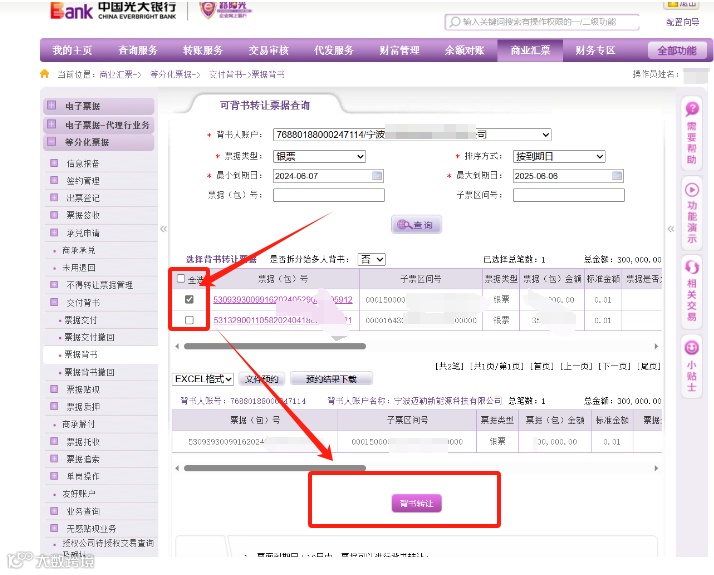Expand 业务查询 tree node
The image size is (714, 575).
click(54, 511)
